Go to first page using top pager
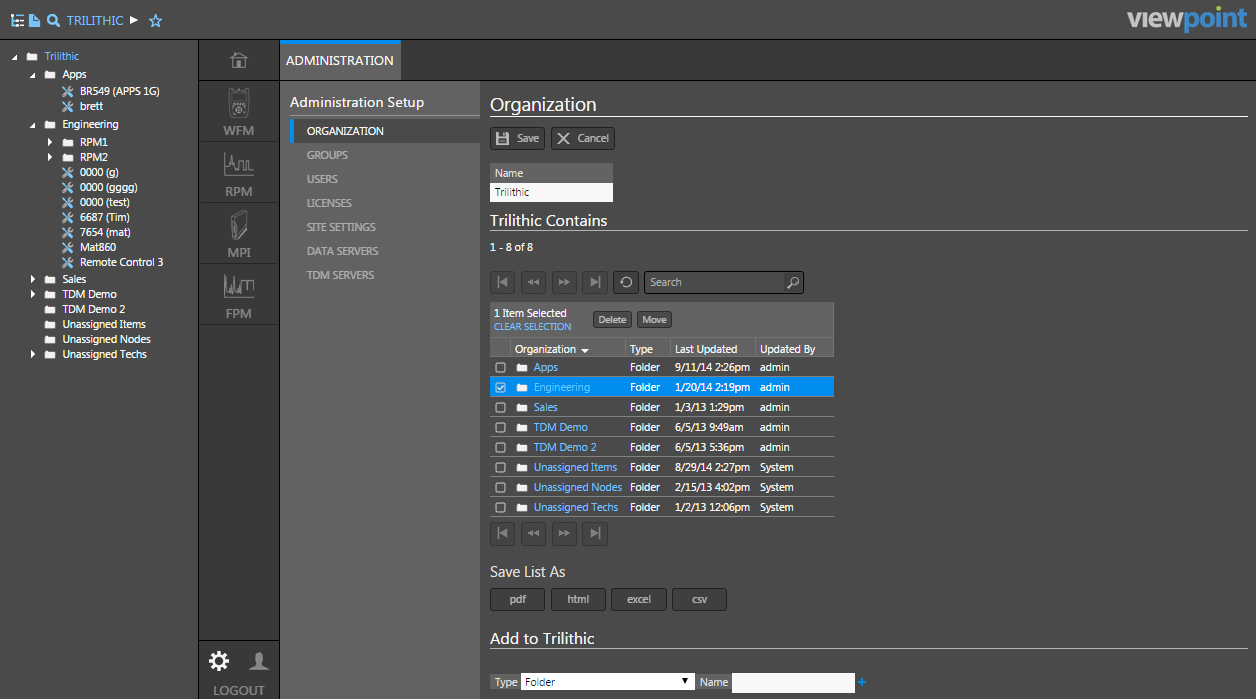The image size is (1256, 699). 503,282
